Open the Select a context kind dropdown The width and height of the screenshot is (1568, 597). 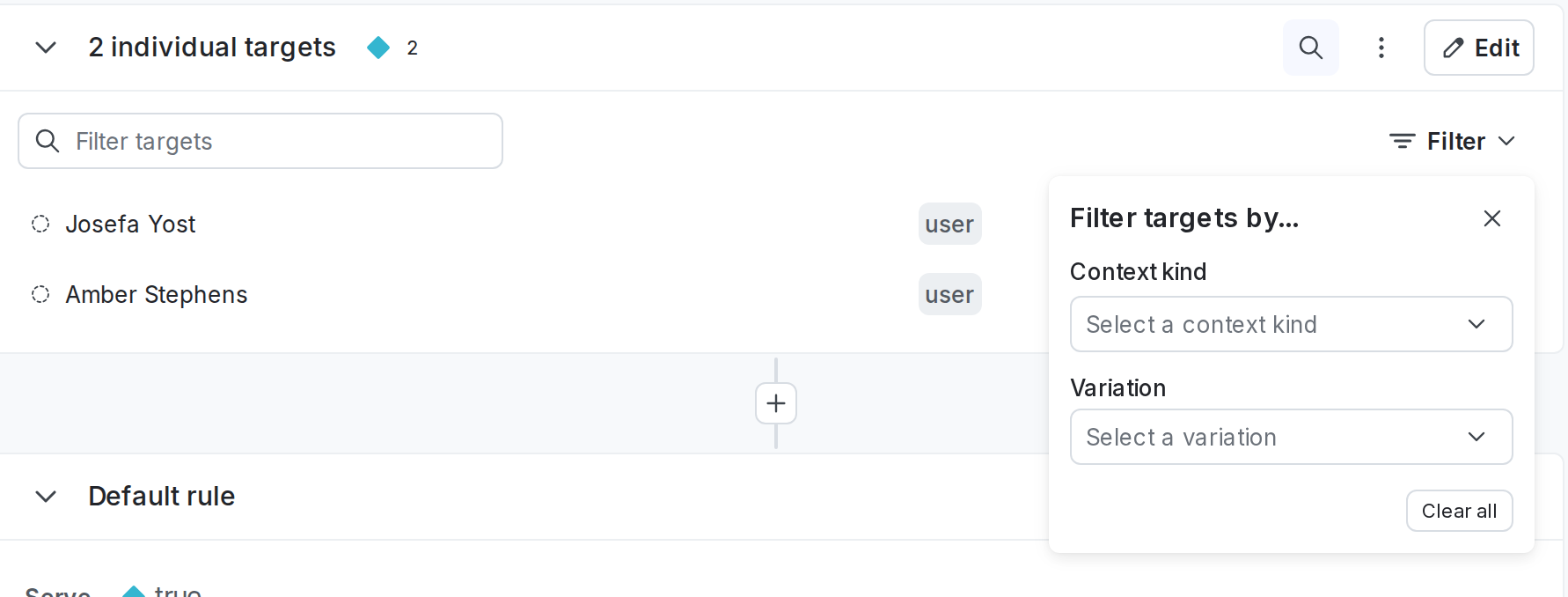(x=1290, y=324)
